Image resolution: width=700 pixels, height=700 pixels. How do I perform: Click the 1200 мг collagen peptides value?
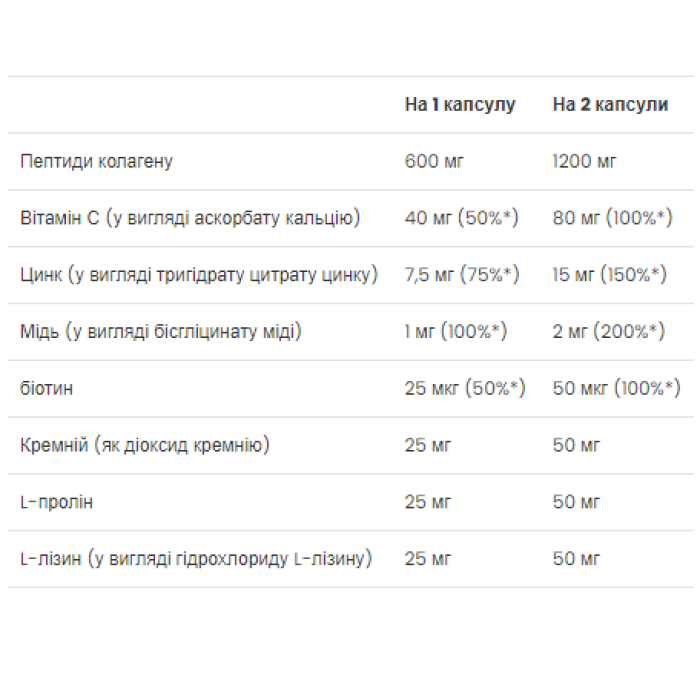click(585, 161)
